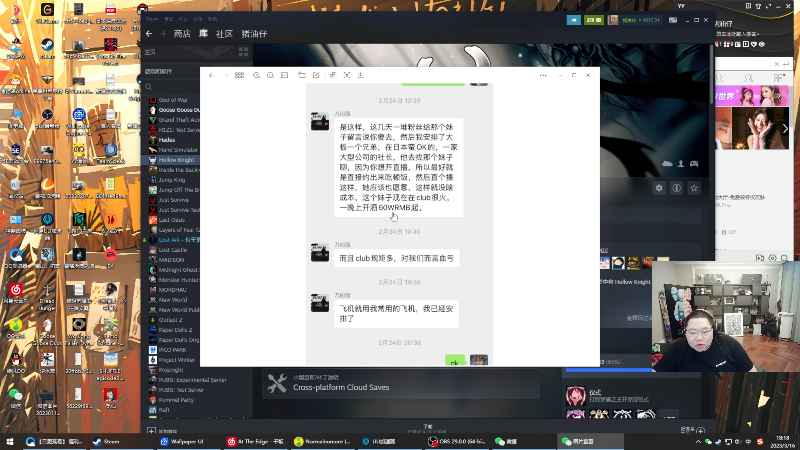Open thumbnail grid view in image viewer

pyautogui.click(x=239, y=75)
